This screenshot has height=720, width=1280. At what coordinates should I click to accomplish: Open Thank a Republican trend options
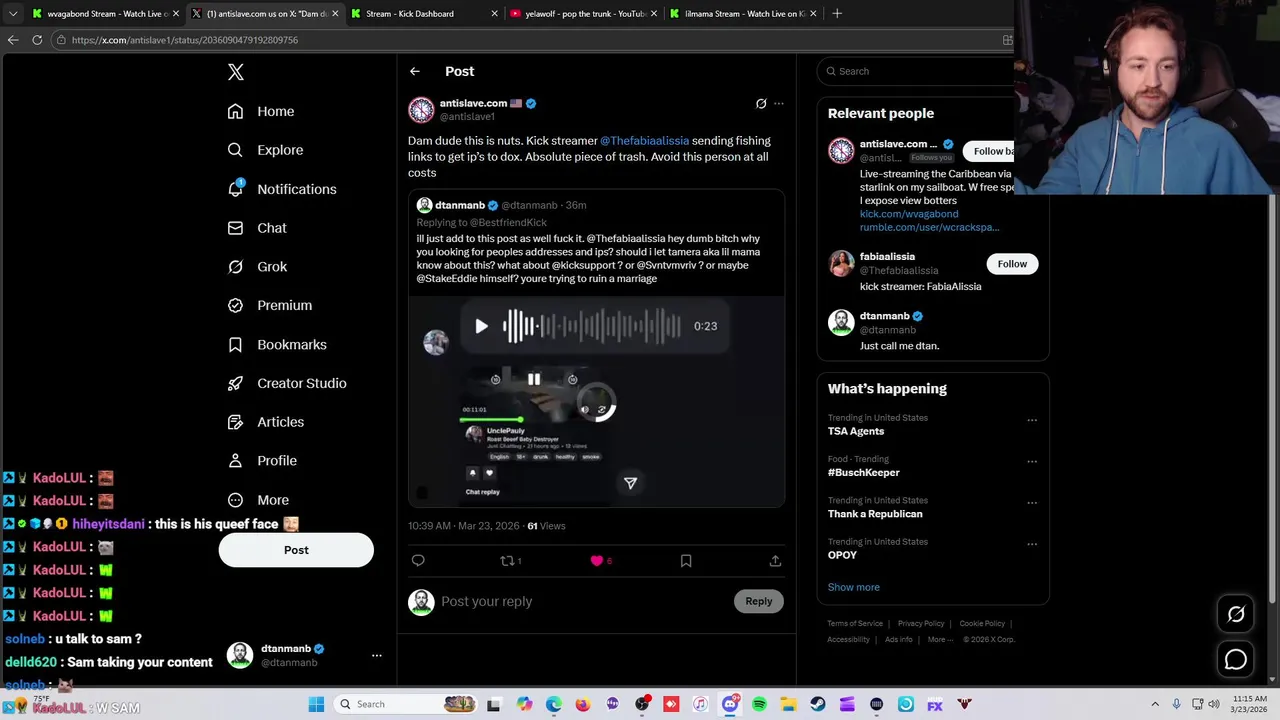click(x=1032, y=503)
